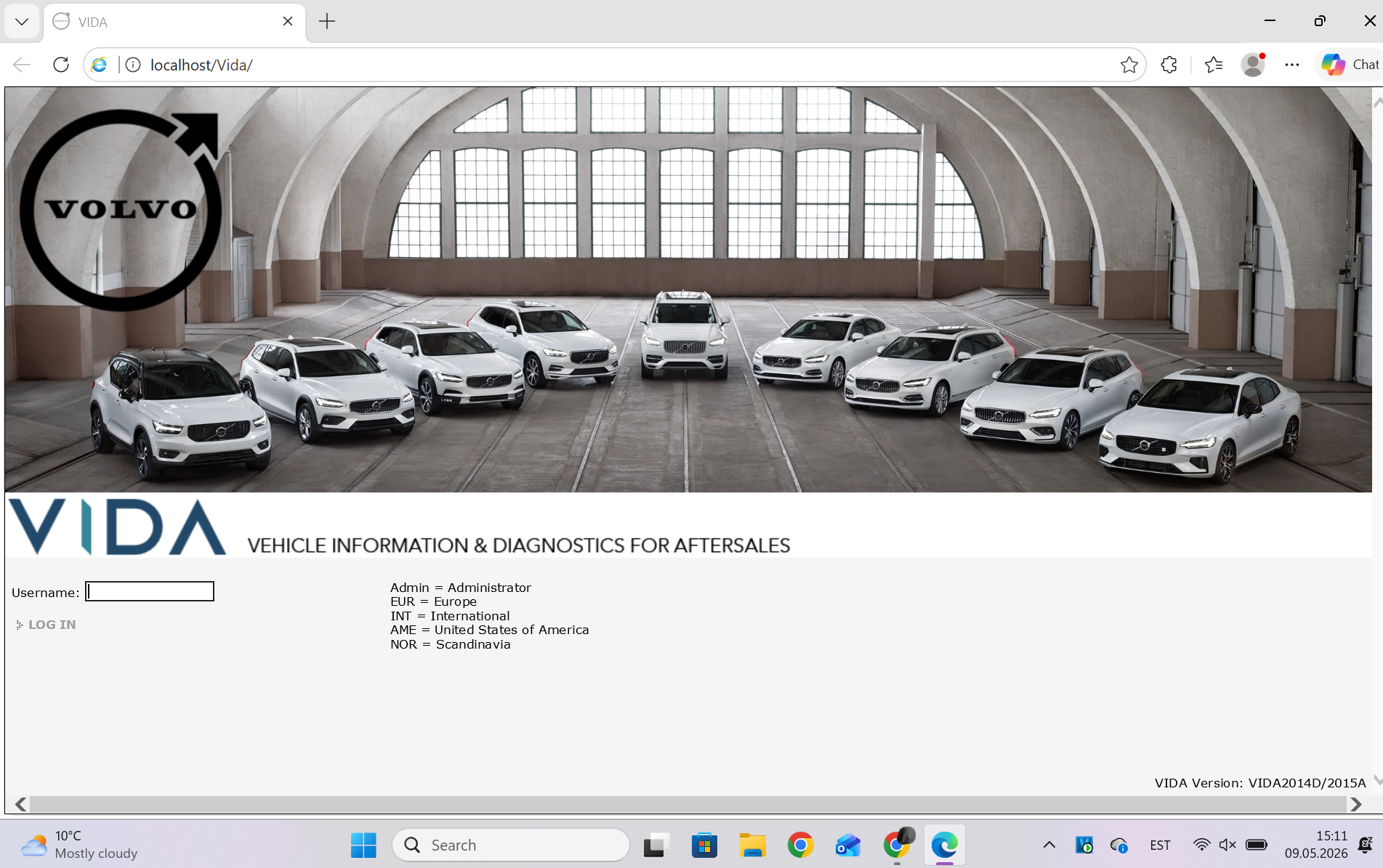The width and height of the screenshot is (1383, 868).
Task: Open the weather widget
Action: pos(79,845)
